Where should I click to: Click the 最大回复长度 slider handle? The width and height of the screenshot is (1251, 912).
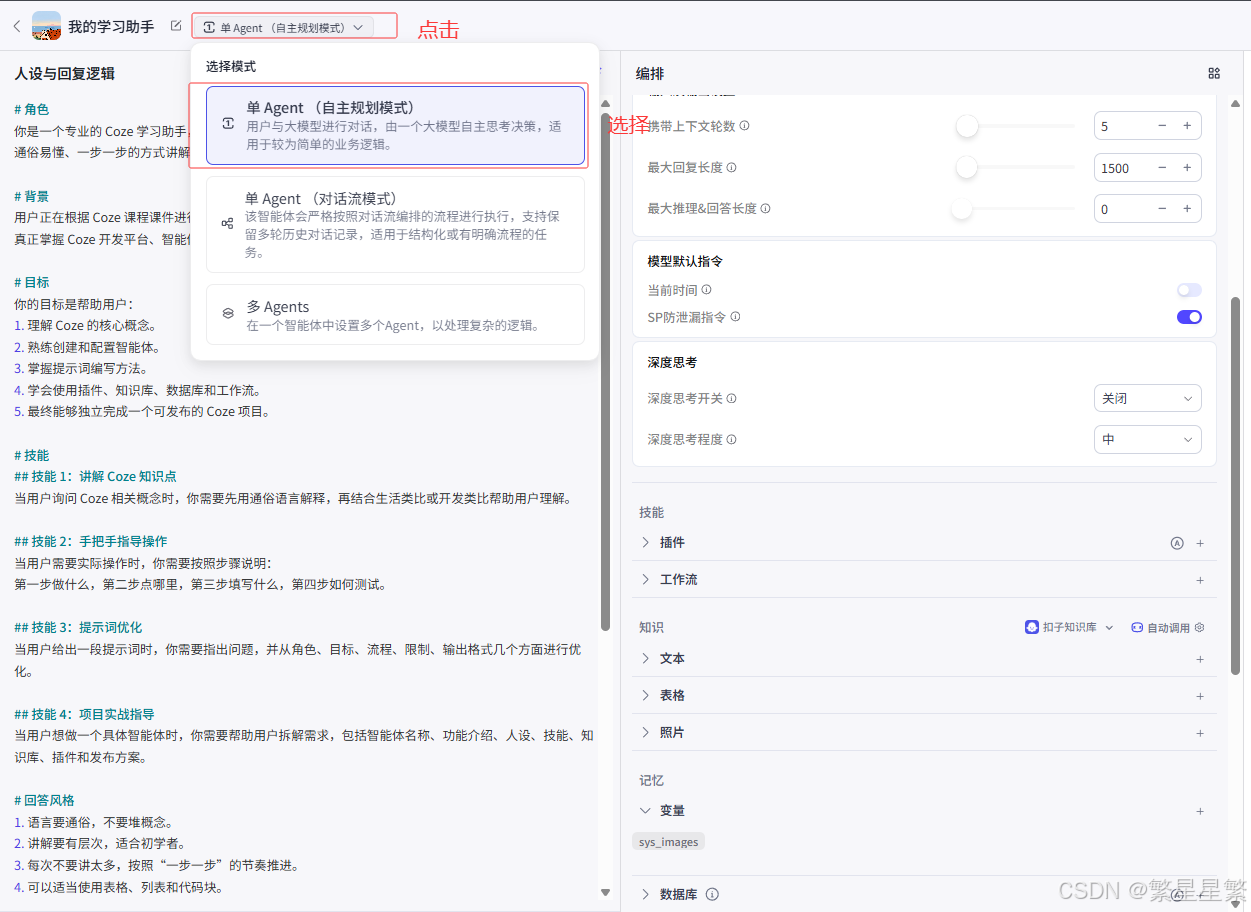(x=966, y=167)
